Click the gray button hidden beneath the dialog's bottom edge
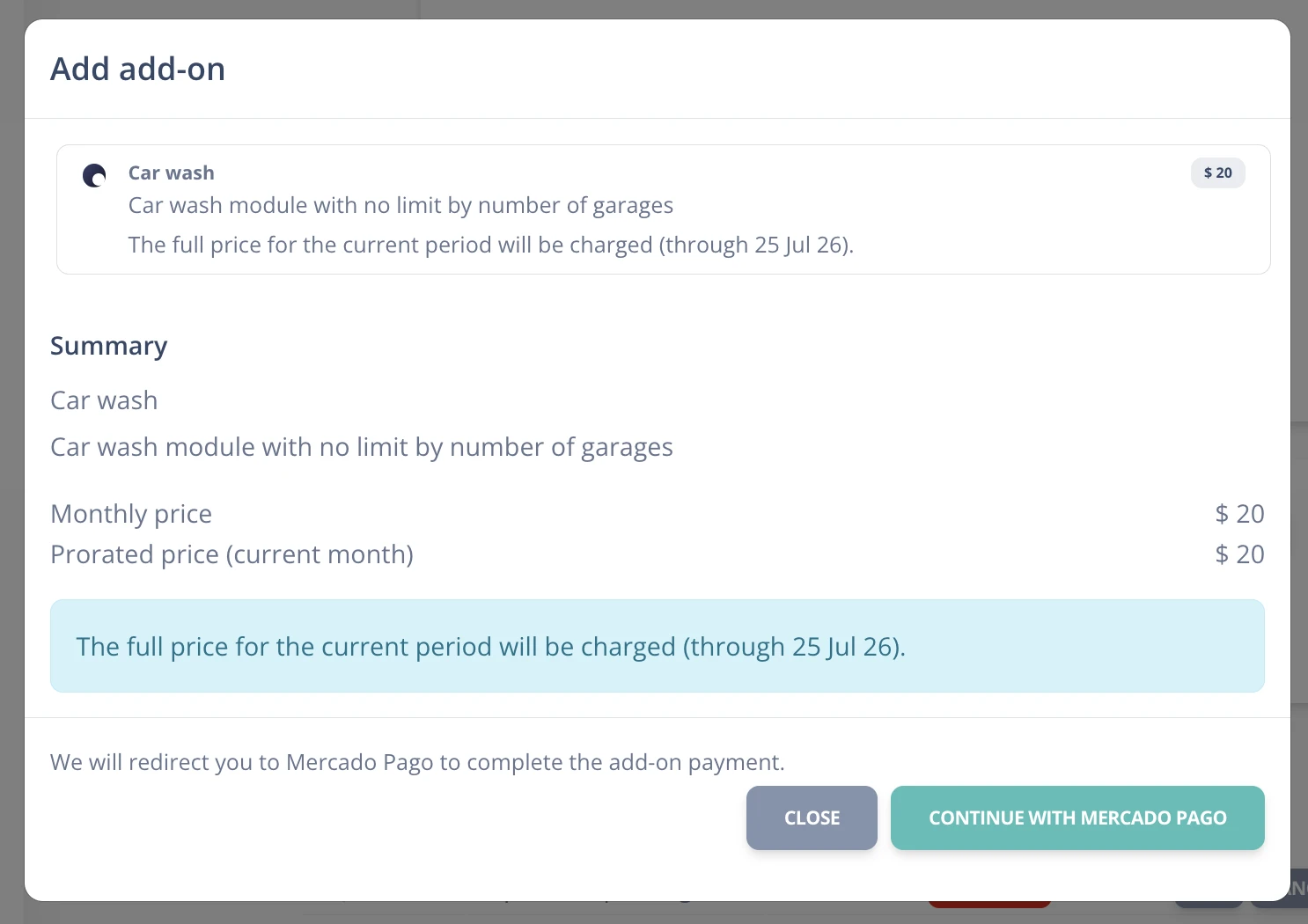Viewport: 1308px width, 924px height. (1209, 904)
